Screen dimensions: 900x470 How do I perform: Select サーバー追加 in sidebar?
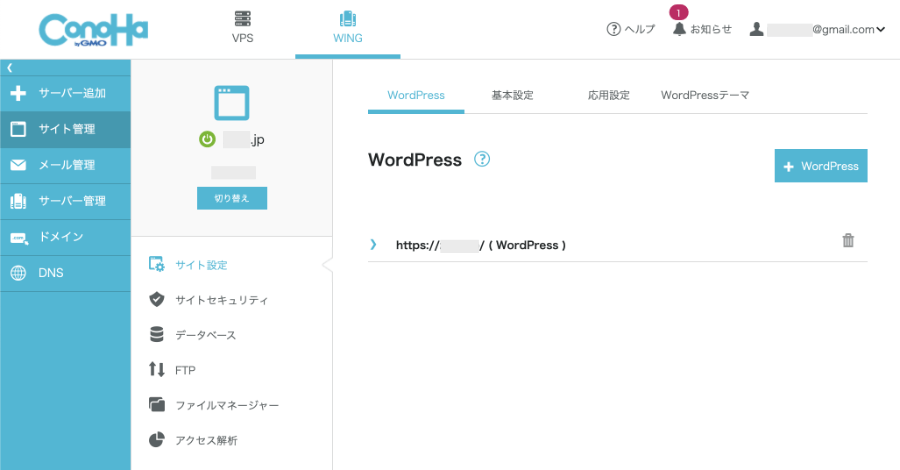click(65, 93)
